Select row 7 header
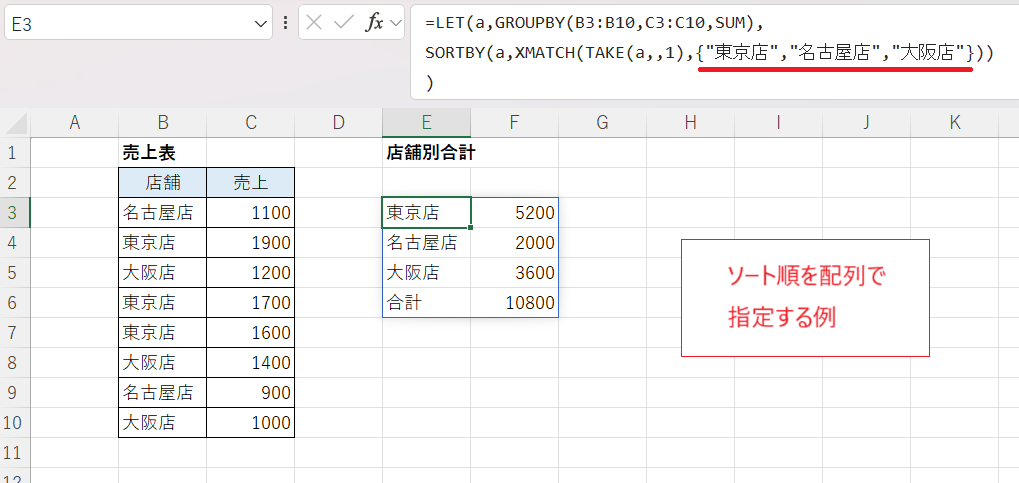 pyautogui.click(x=15, y=332)
